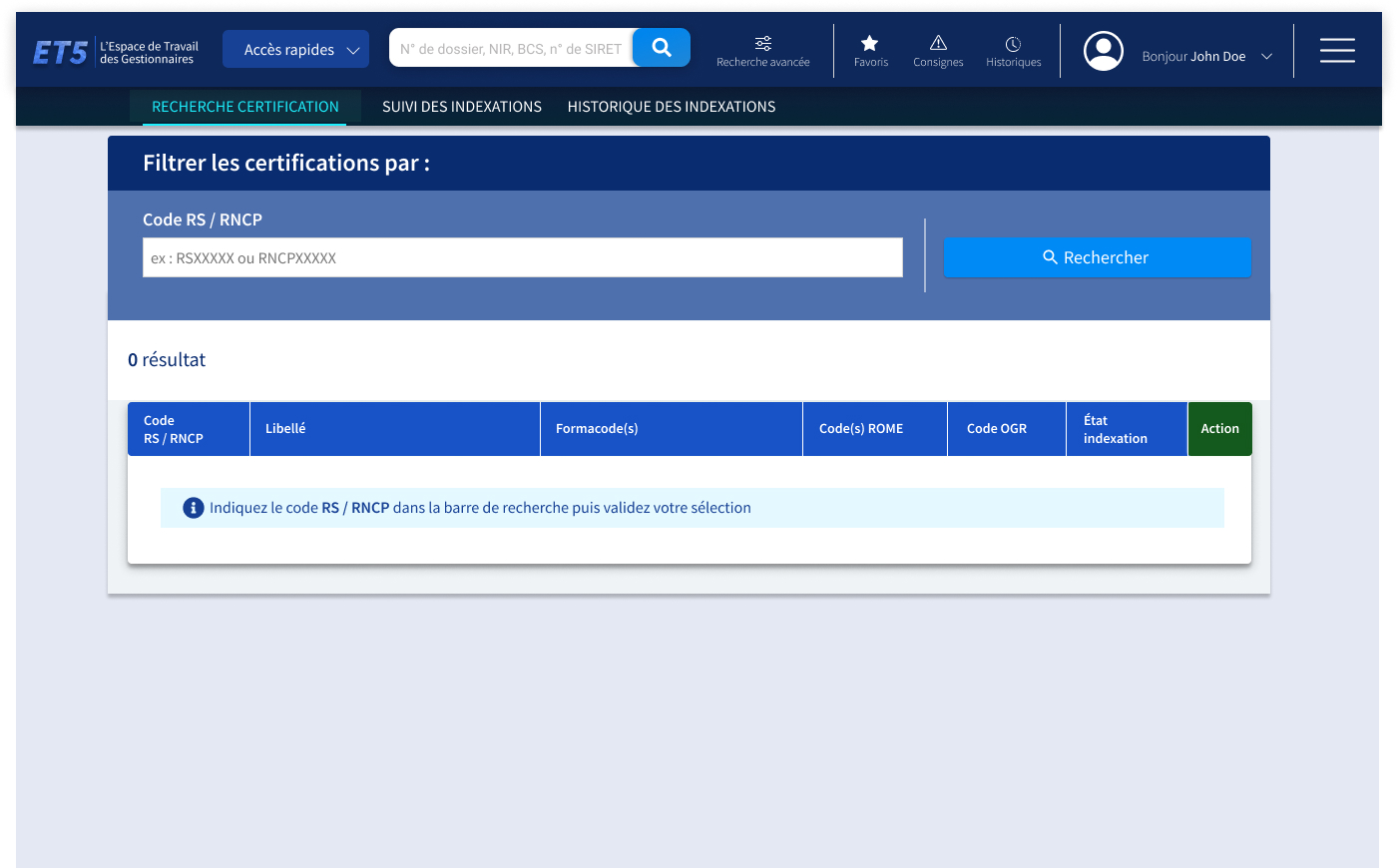This screenshot has height=868, width=1398.
Task: Click the ET5 logo
Action: coord(61,52)
